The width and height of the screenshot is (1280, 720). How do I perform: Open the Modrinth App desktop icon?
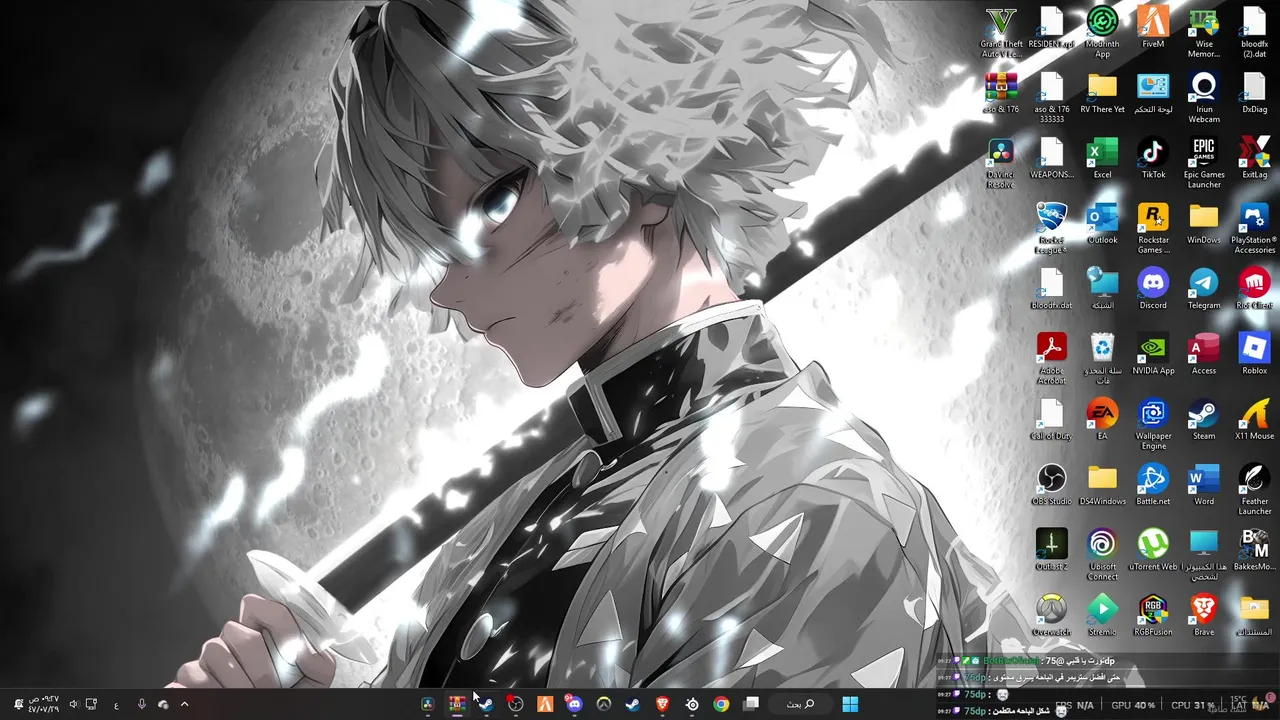(x=1102, y=33)
